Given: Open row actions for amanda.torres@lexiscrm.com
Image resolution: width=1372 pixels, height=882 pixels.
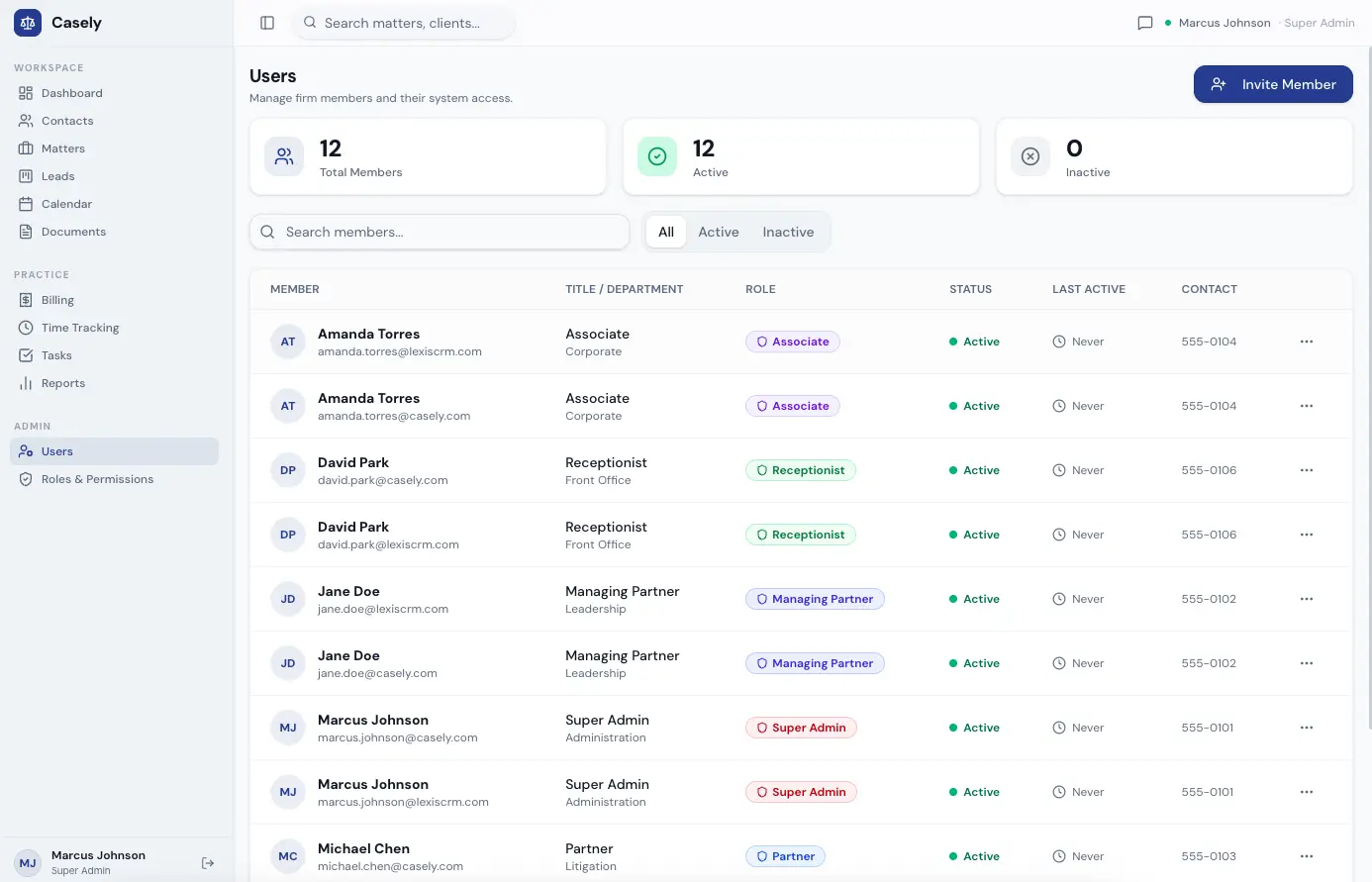Looking at the screenshot, I should point(1307,342).
